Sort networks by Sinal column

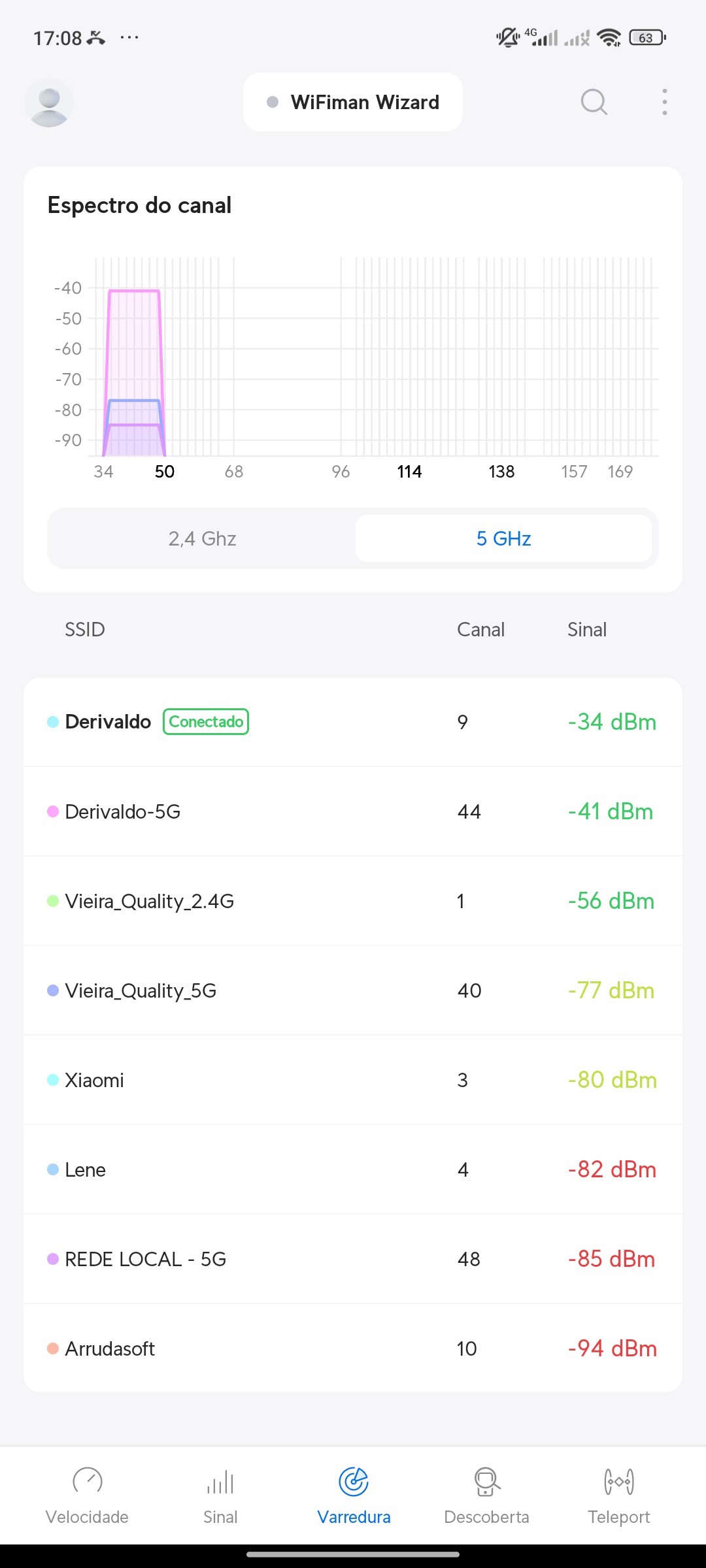(586, 629)
